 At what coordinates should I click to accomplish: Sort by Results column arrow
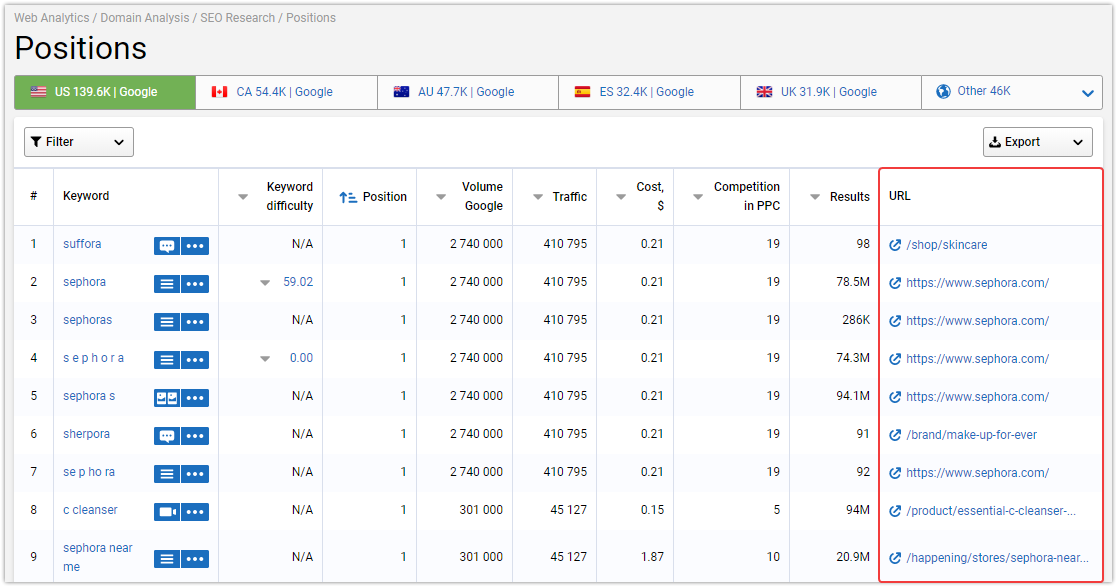click(x=815, y=197)
